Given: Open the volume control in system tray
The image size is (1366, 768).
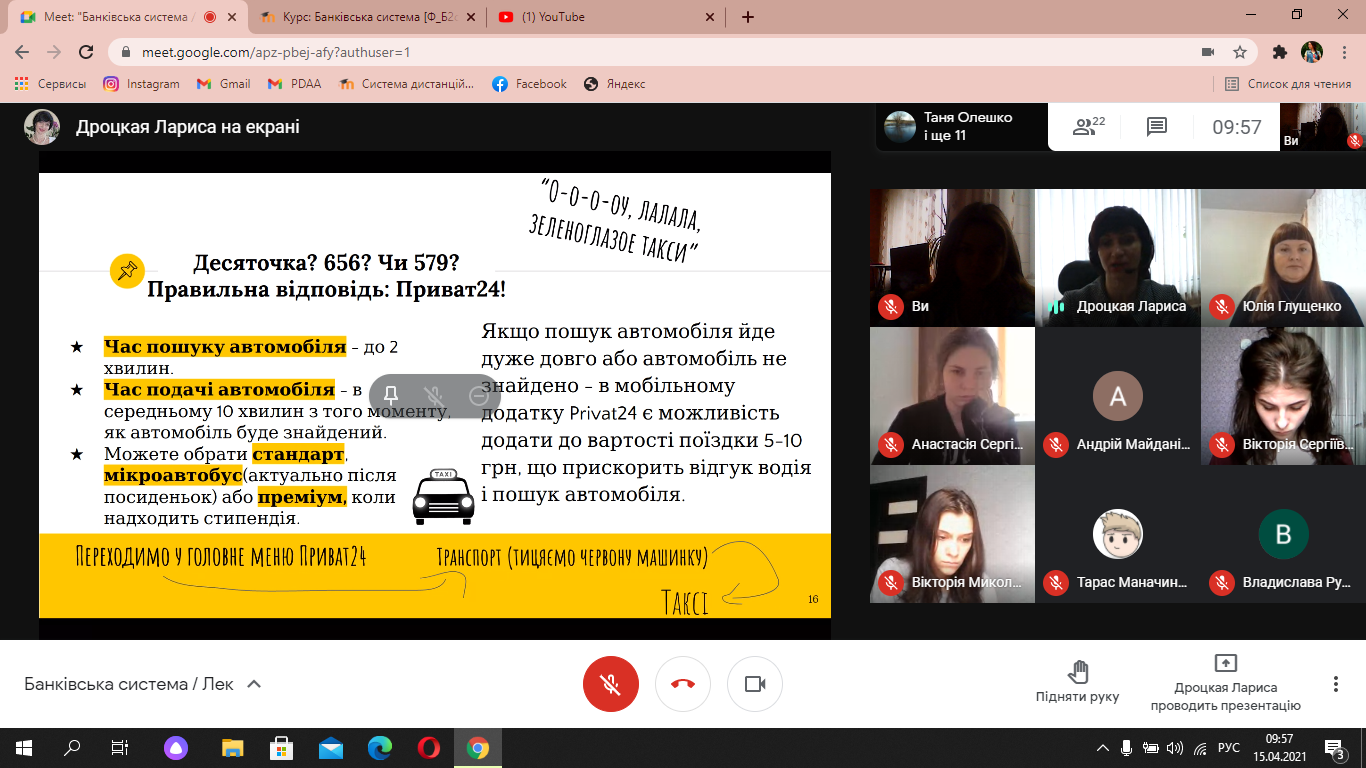Looking at the screenshot, I should (1174, 747).
